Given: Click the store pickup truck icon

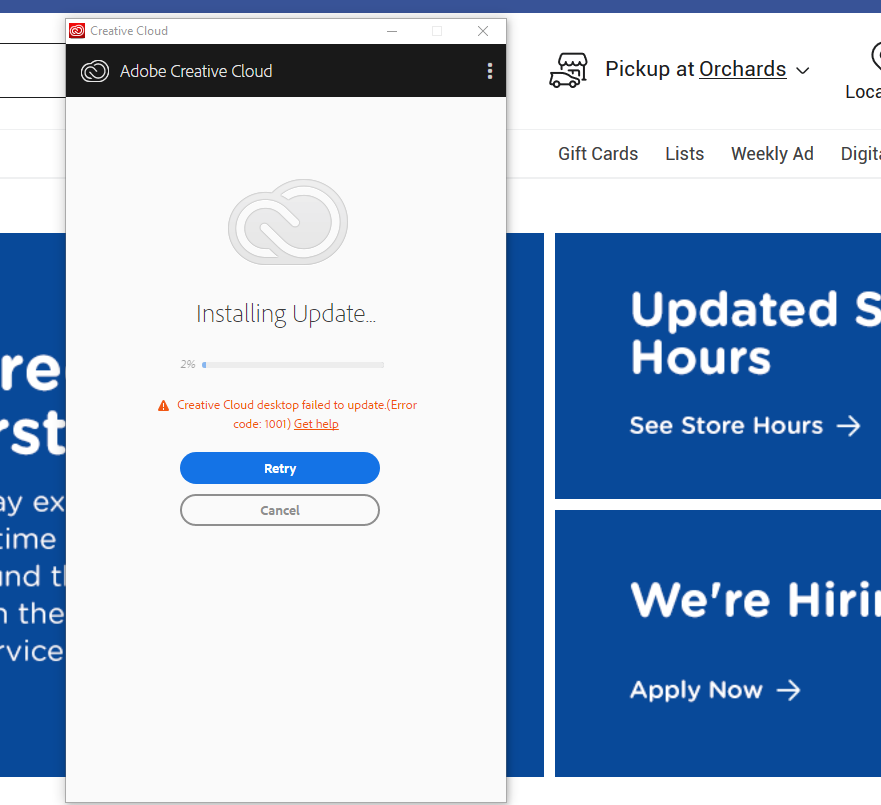Looking at the screenshot, I should point(568,70).
